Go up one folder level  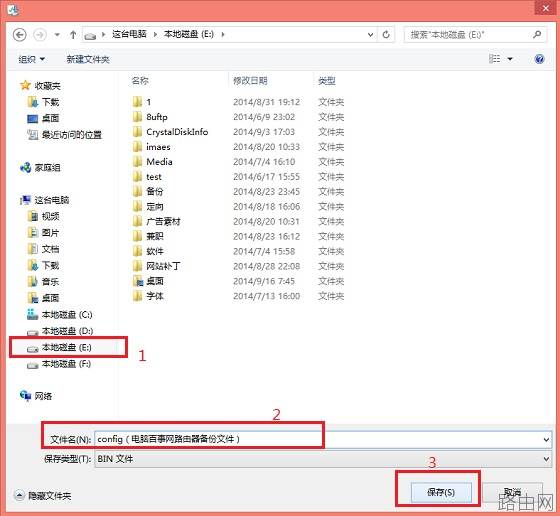pyautogui.click(x=73, y=35)
